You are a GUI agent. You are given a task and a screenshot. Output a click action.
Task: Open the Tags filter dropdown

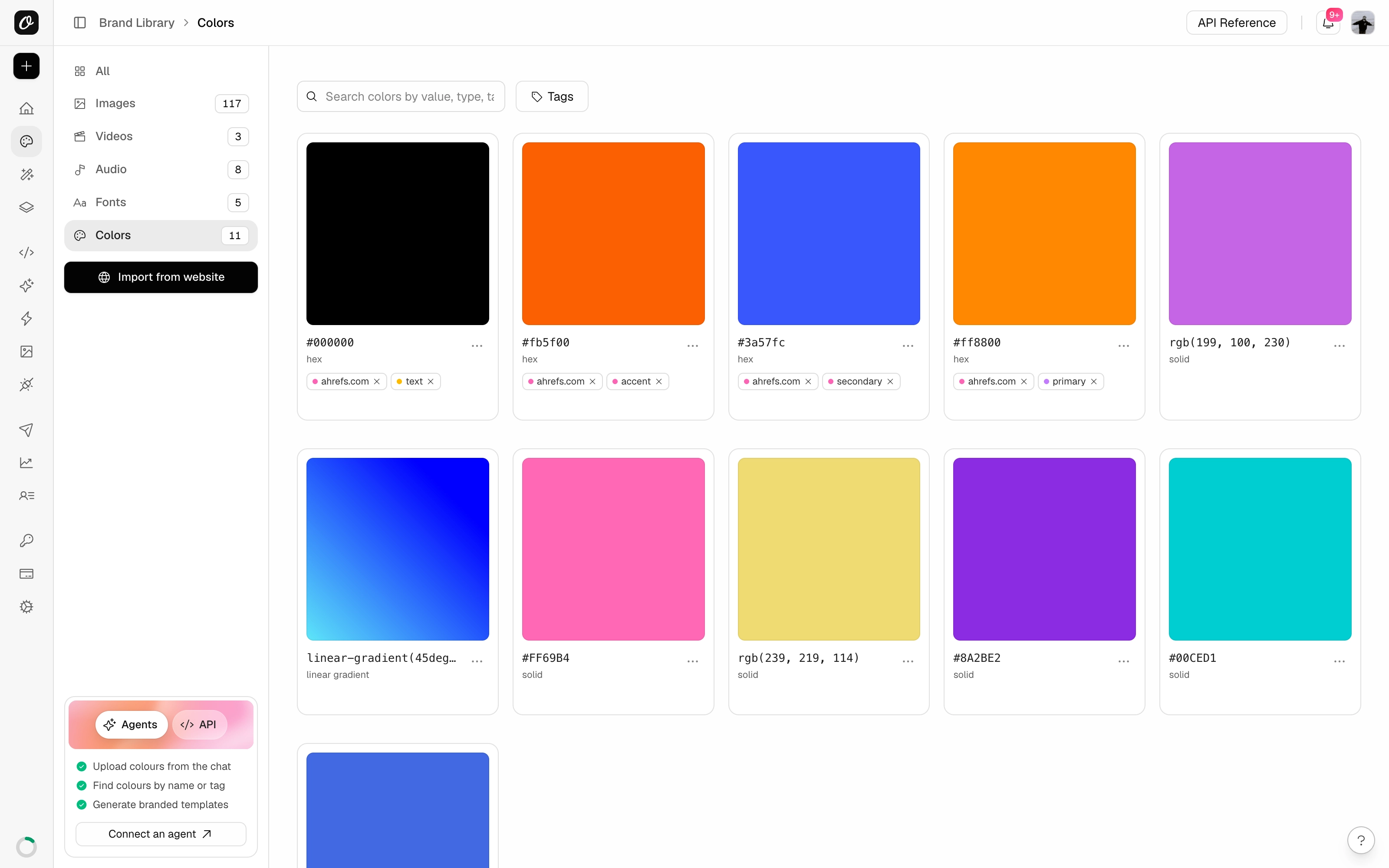[x=552, y=96]
